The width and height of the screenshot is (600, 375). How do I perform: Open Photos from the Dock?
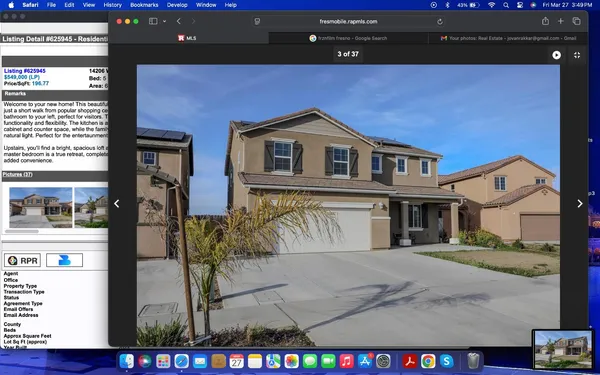tap(292, 361)
